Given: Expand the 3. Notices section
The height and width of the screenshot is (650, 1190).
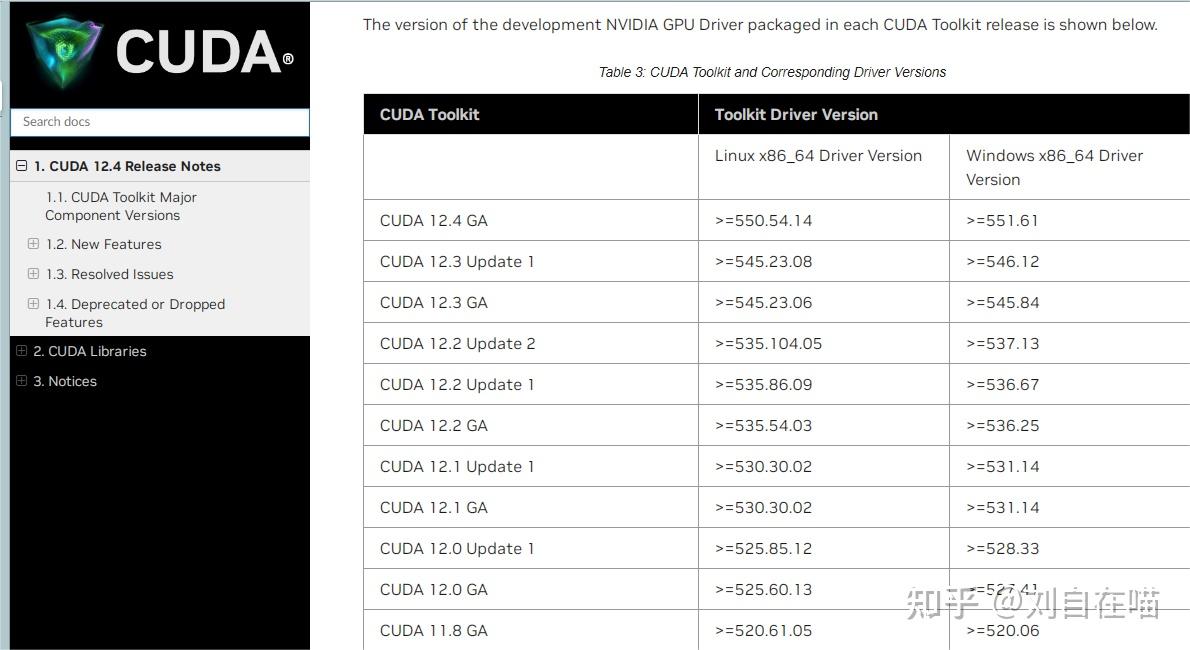Looking at the screenshot, I should click(21, 381).
